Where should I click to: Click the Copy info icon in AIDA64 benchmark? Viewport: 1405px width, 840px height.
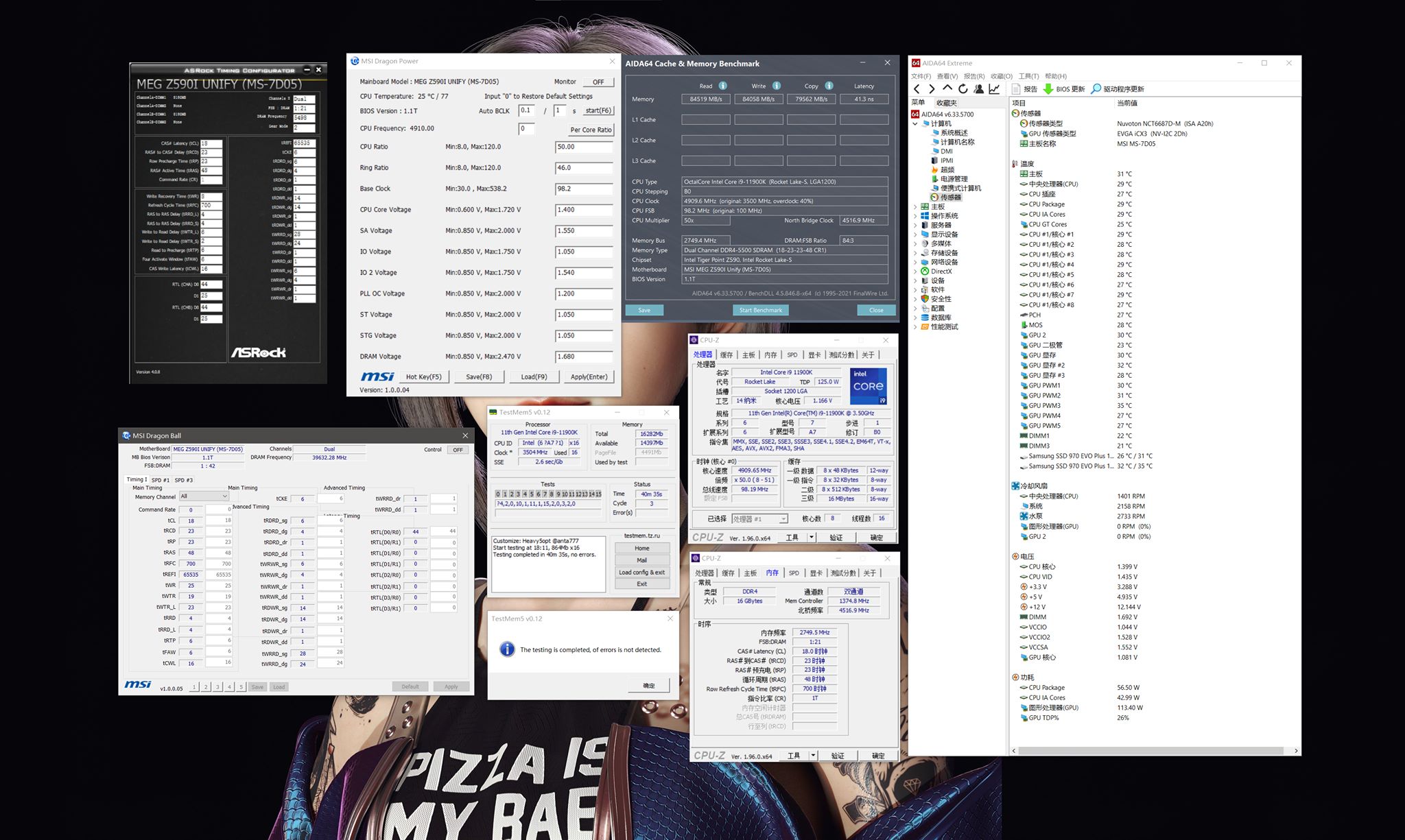829,86
